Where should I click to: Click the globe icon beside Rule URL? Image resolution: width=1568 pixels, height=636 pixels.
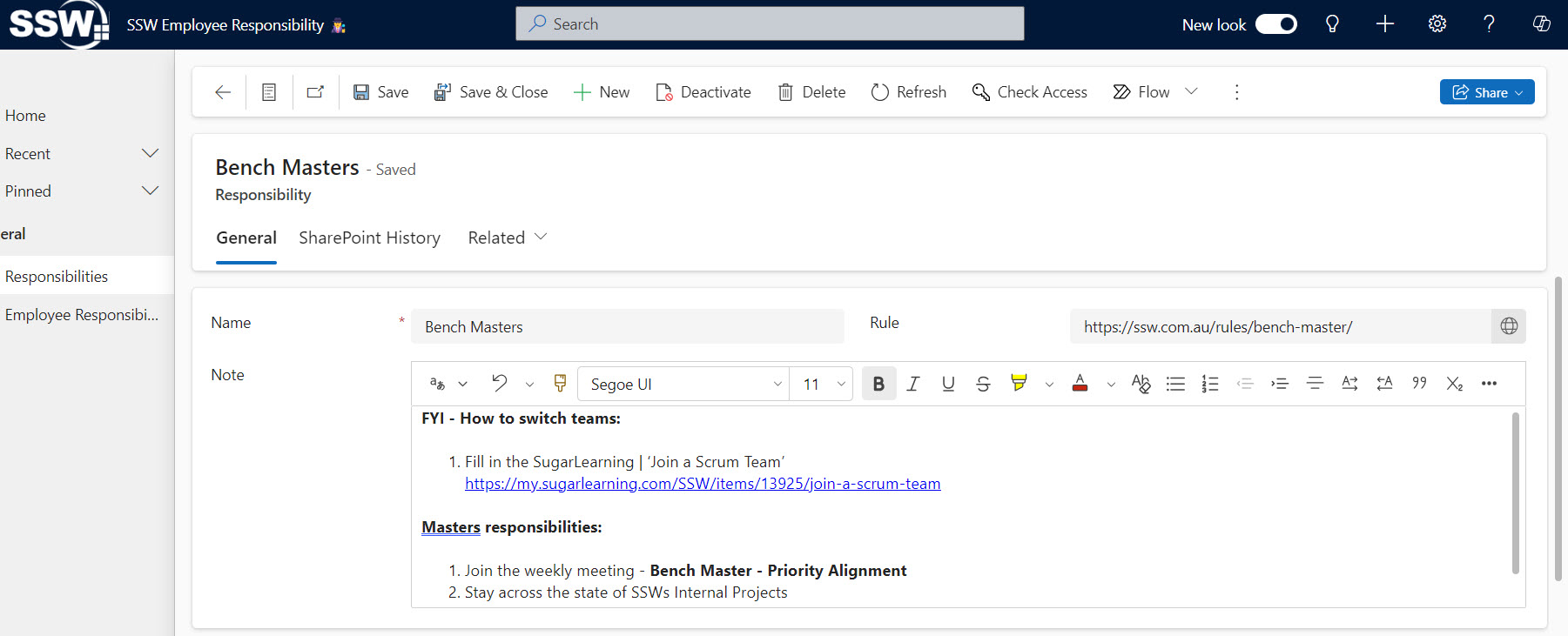[x=1509, y=326]
